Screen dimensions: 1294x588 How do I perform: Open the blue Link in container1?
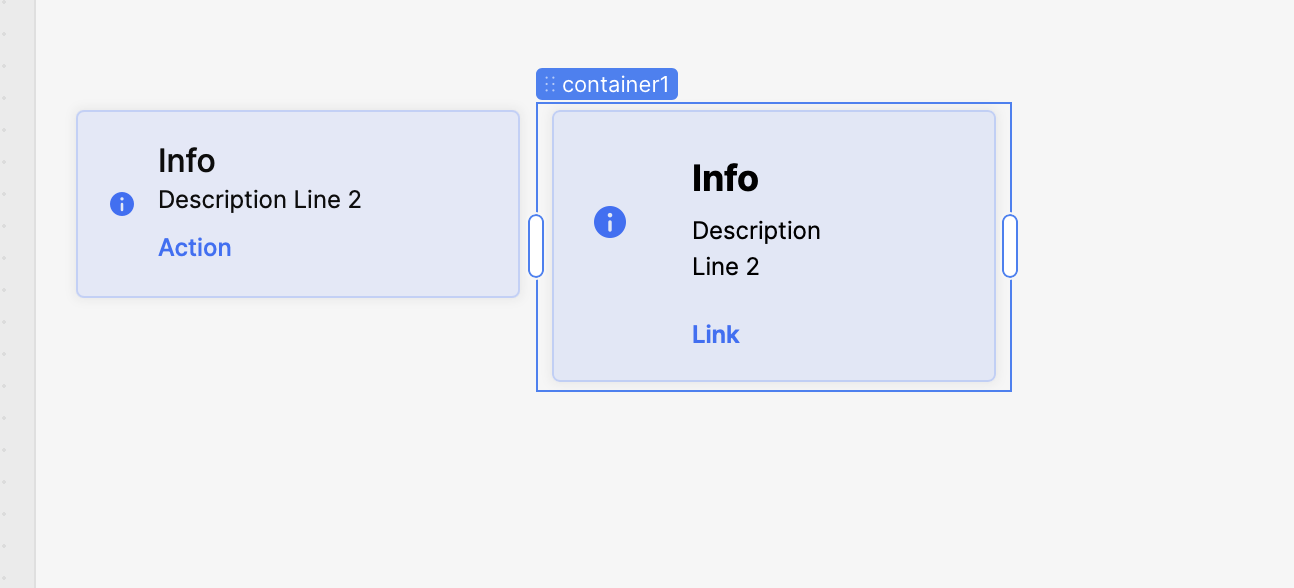pyautogui.click(x=715, y=335)
